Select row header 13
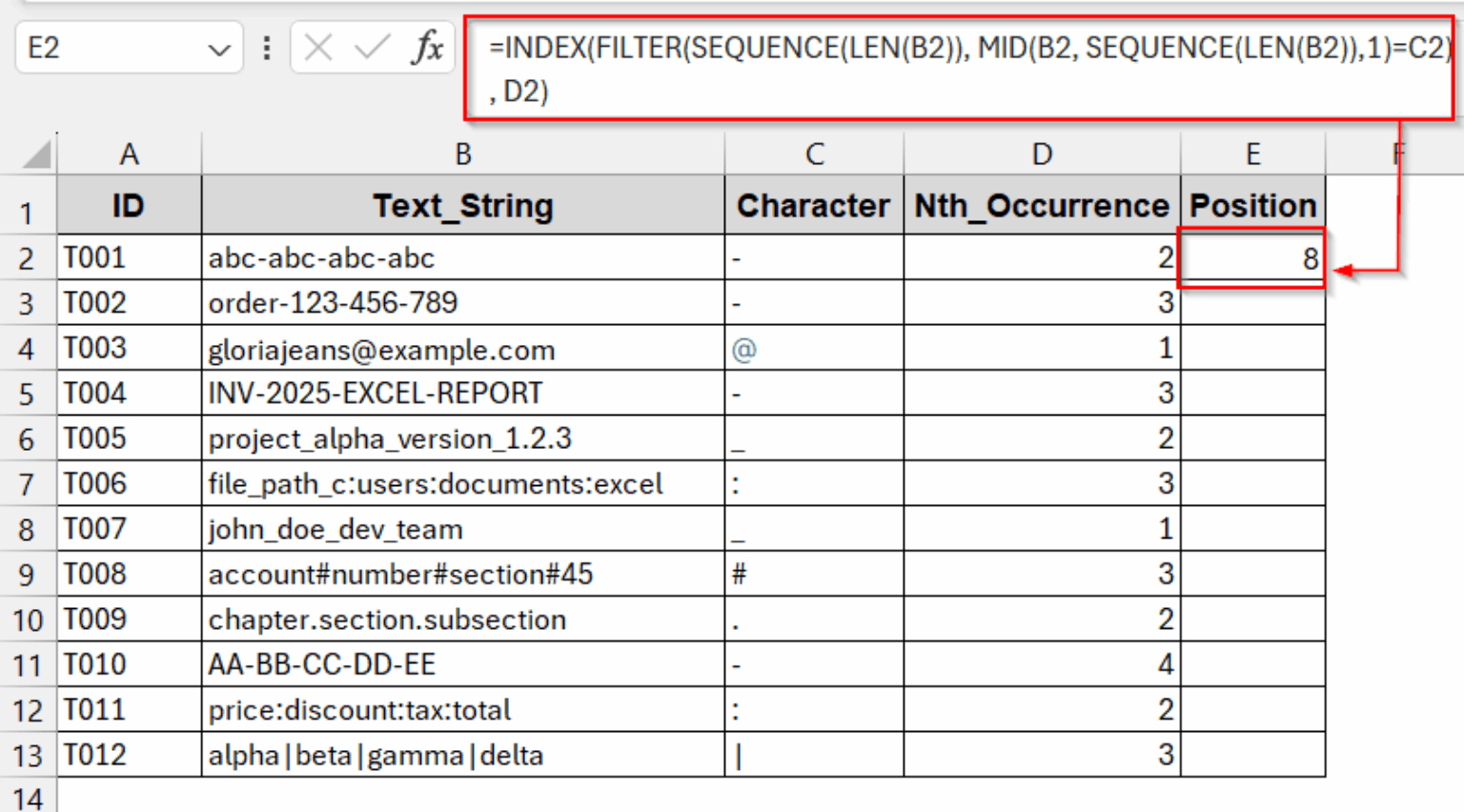Image resolution: width=1464 pixels, height=812 pixels. point(29,755)
